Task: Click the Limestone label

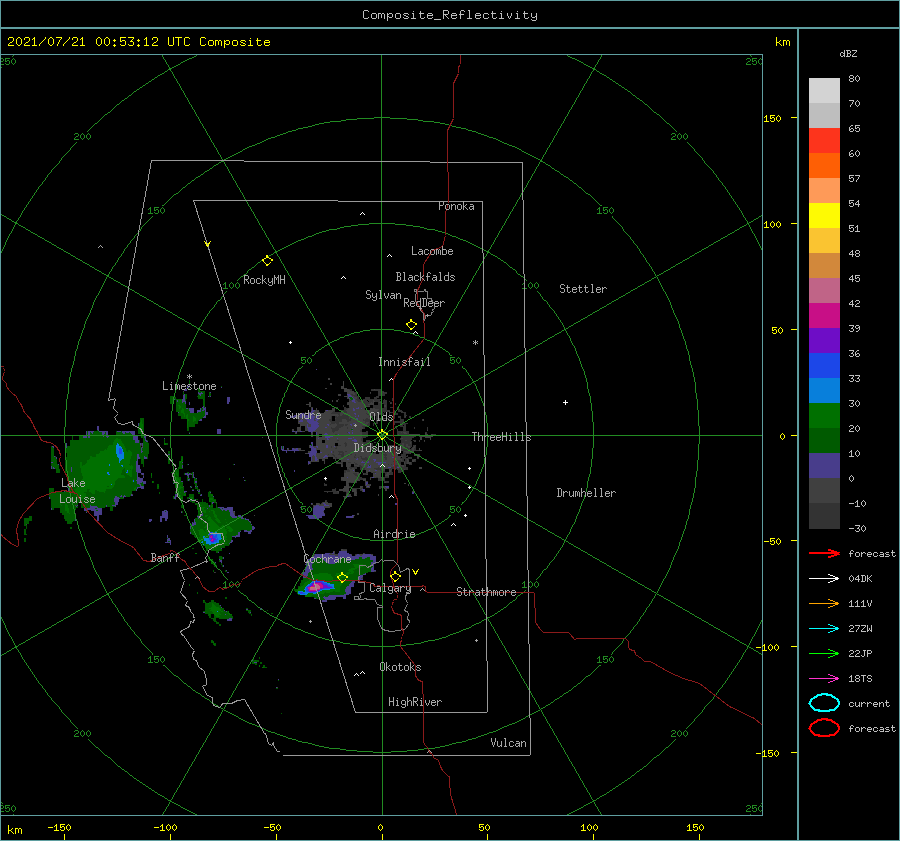Action: point(189,386)
